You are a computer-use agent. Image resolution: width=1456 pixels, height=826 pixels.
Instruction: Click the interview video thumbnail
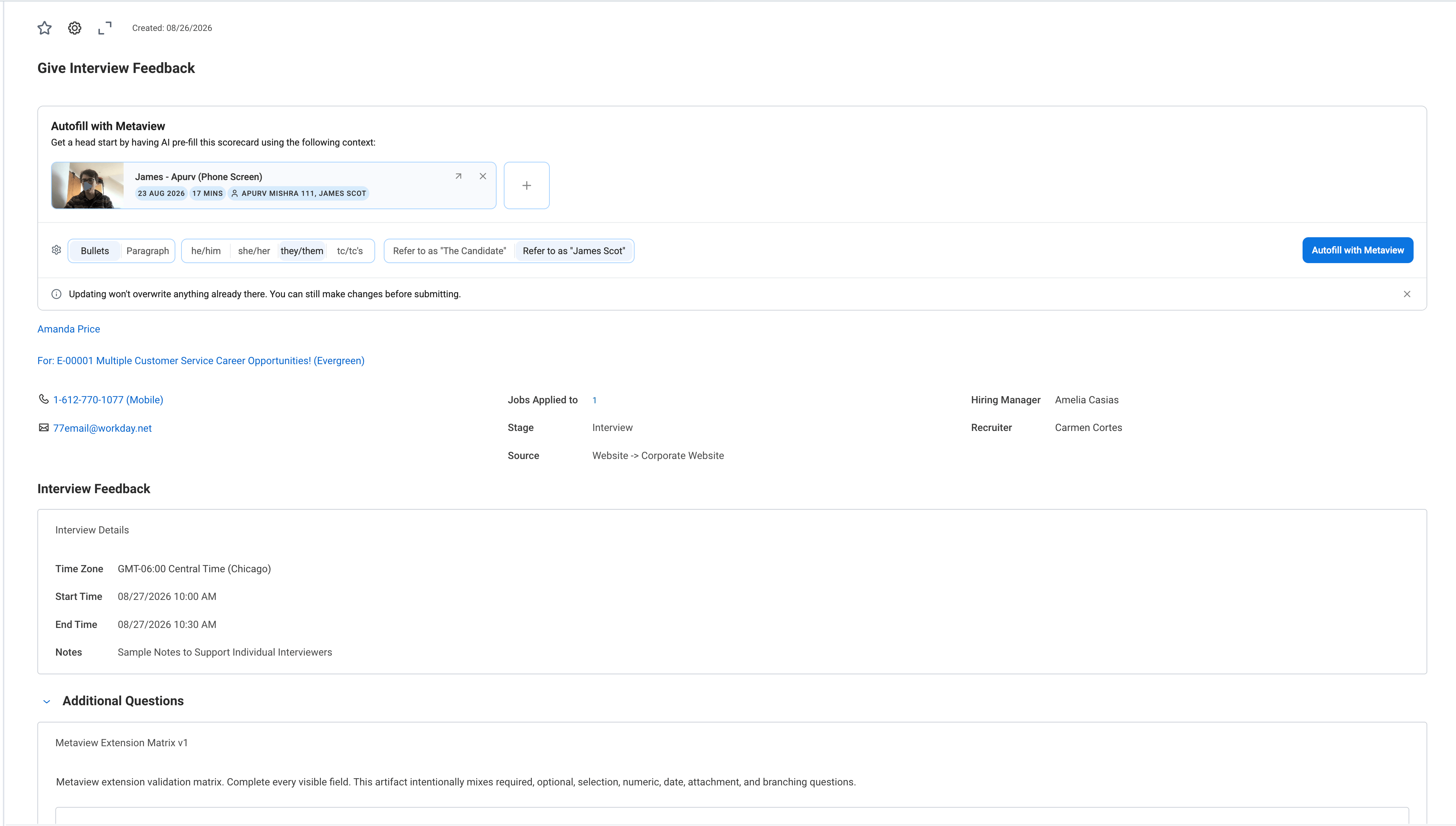[87, 185]
